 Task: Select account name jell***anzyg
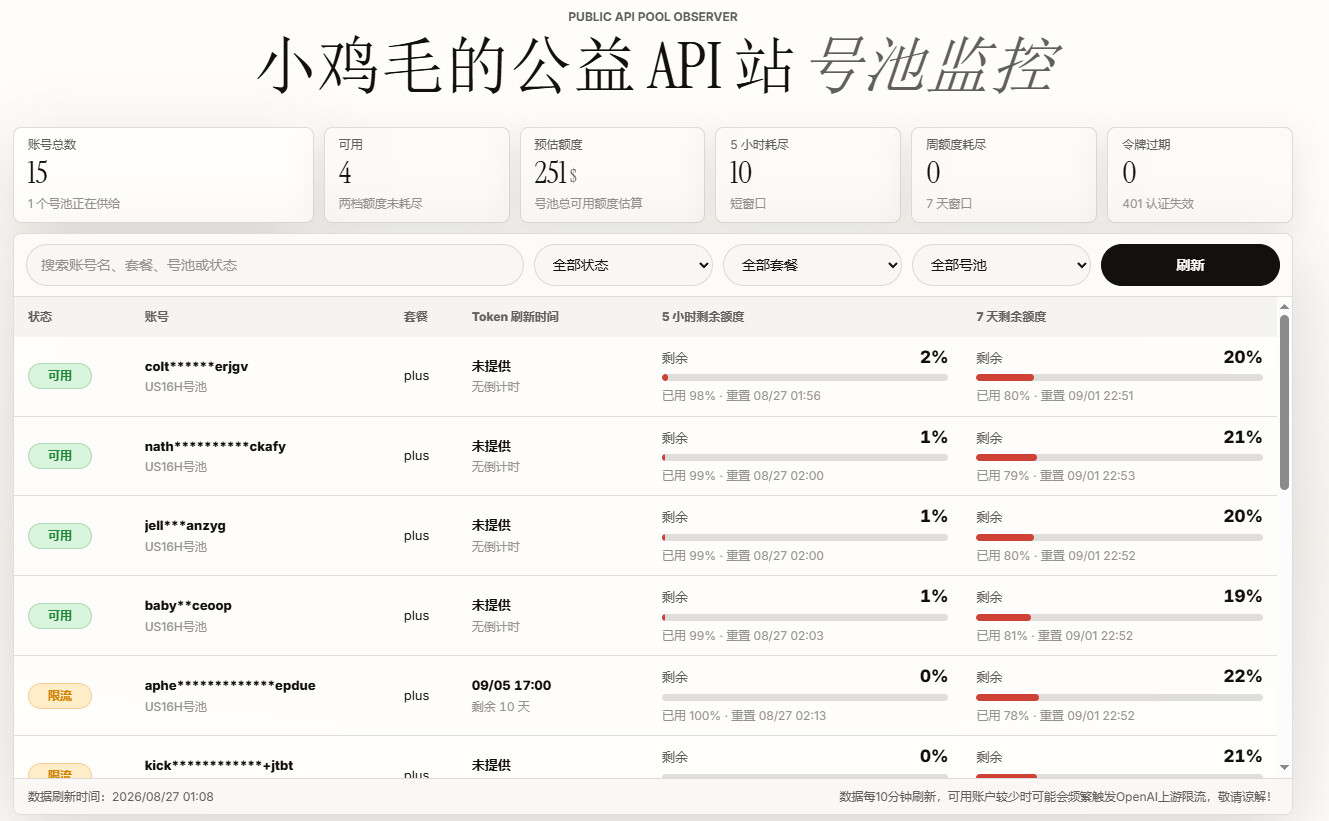185,526
